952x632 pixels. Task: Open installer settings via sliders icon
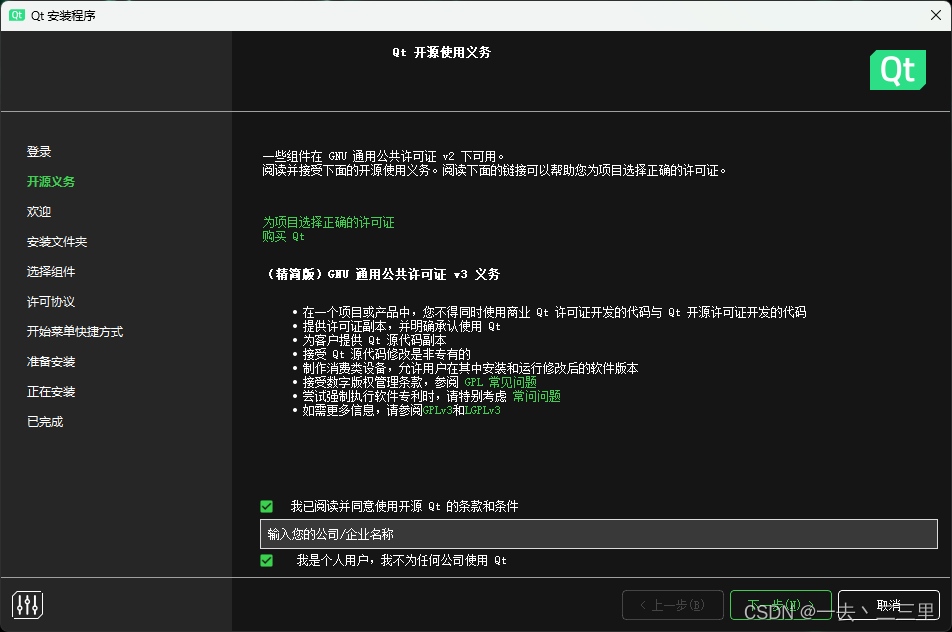click(27, 605)
